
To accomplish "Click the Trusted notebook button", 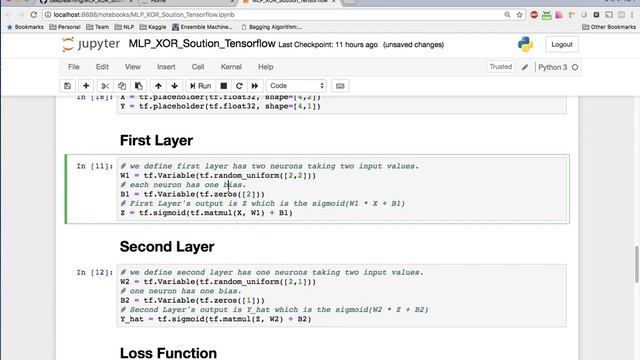I will pyautogui.click(x=501, y=67).
